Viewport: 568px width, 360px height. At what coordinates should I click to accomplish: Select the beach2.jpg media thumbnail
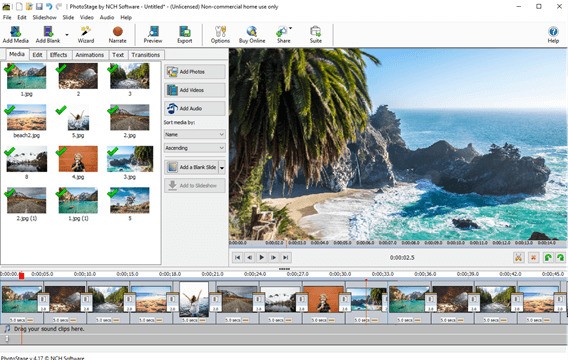pos(26,118)
